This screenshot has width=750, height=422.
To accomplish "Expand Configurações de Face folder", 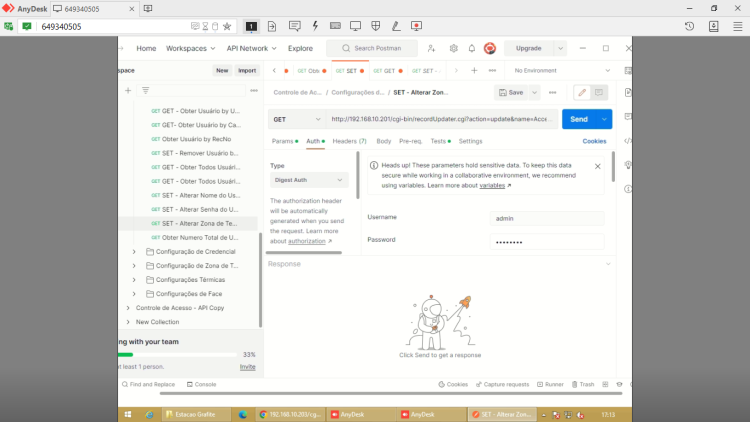I will click(134, 294).
